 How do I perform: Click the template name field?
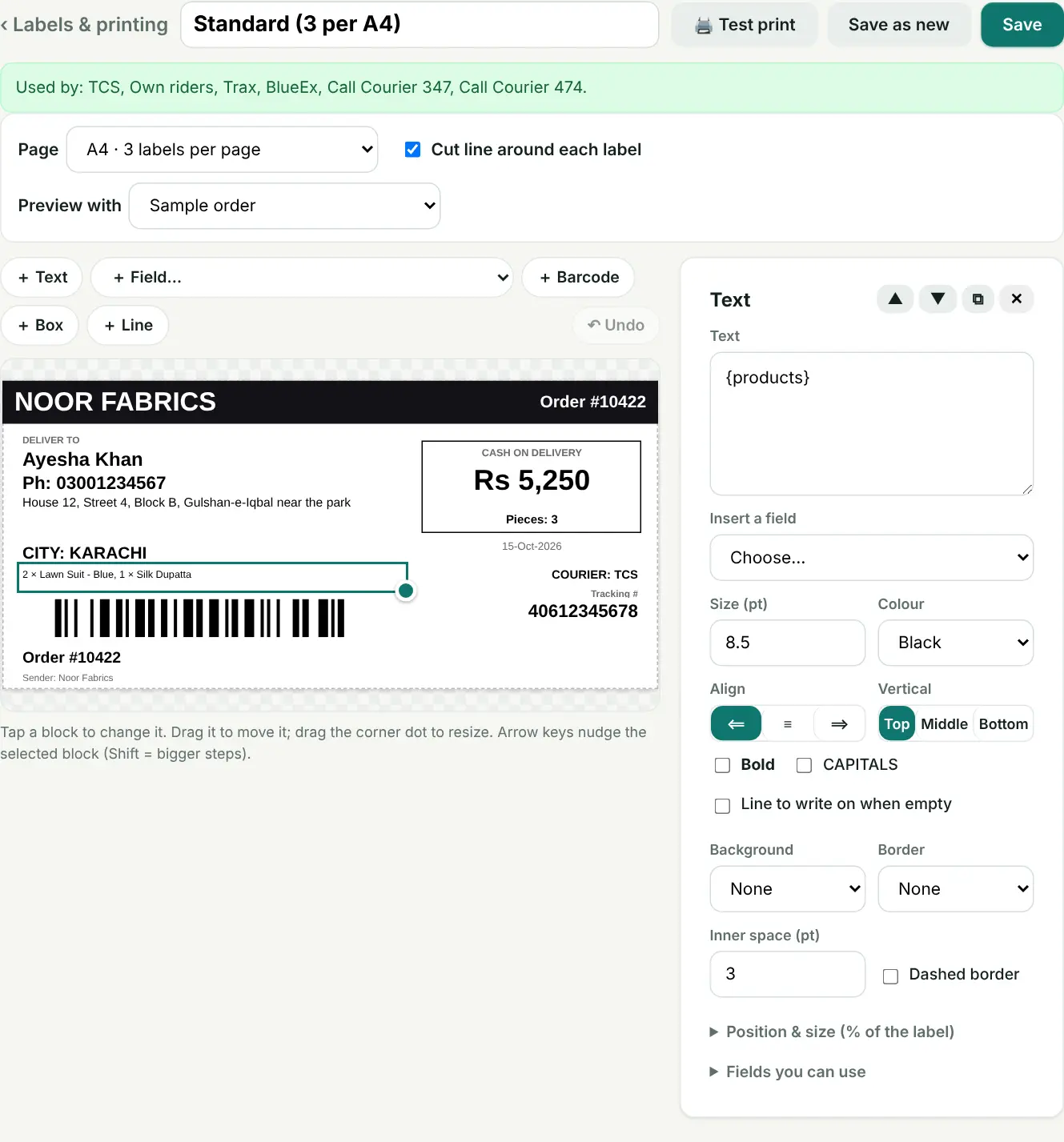(420, 25)
